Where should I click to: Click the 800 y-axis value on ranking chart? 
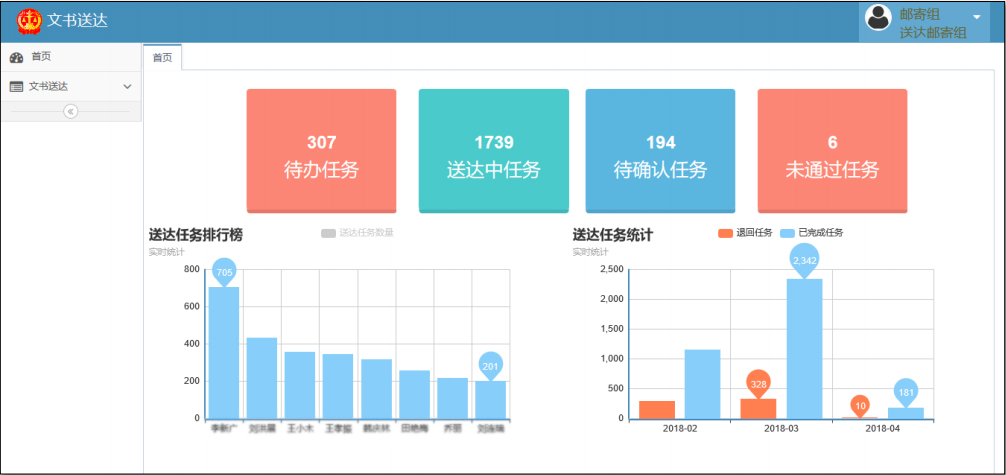[x=192, y=269]
